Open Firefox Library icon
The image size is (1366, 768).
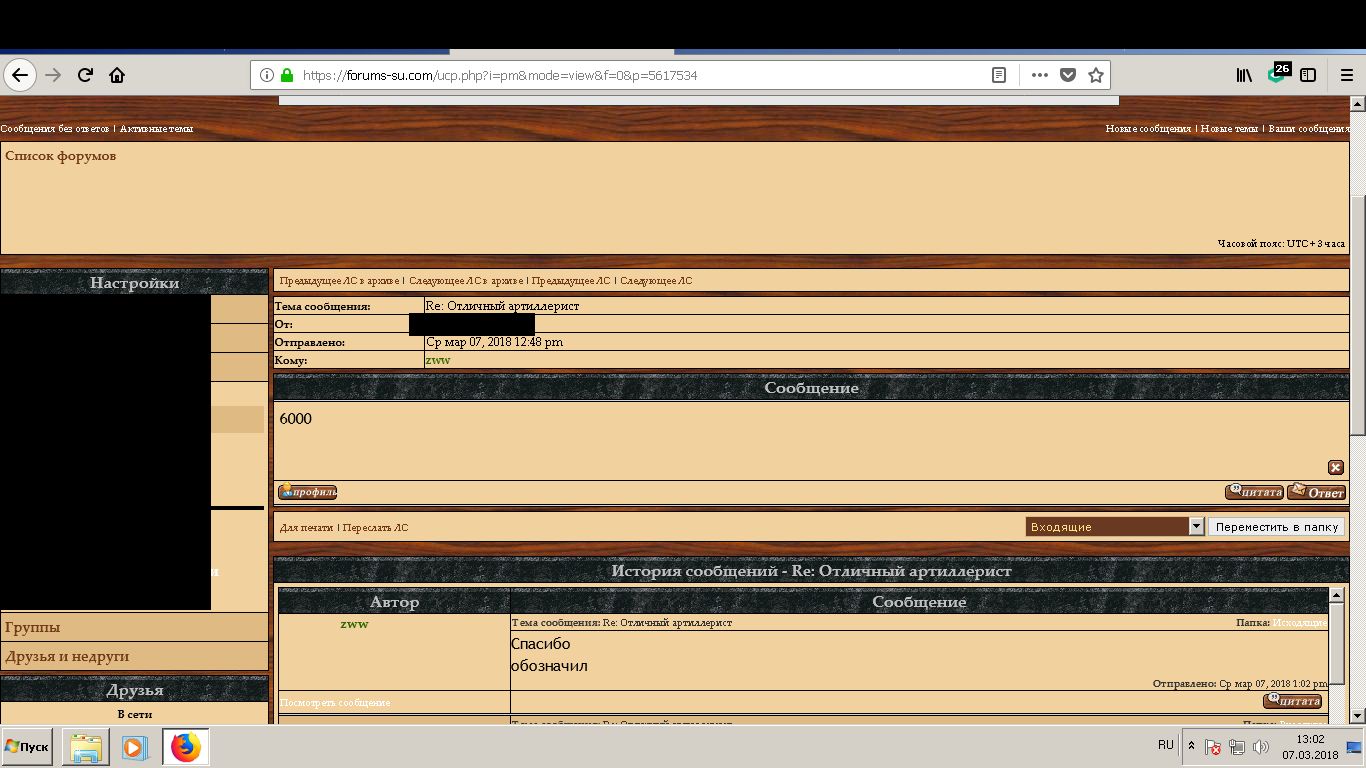coord(1244,75)
